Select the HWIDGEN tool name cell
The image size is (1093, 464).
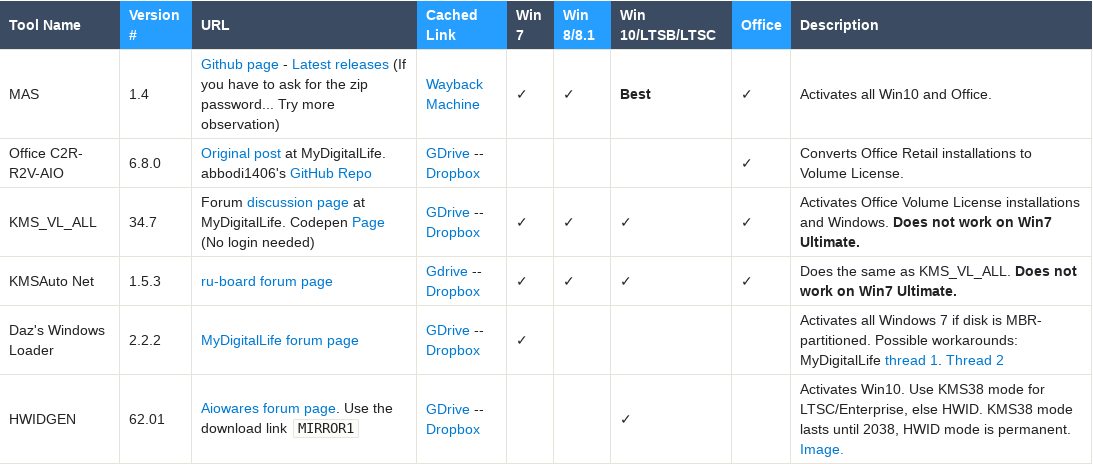pyautogui.click(x=60, y=419)
